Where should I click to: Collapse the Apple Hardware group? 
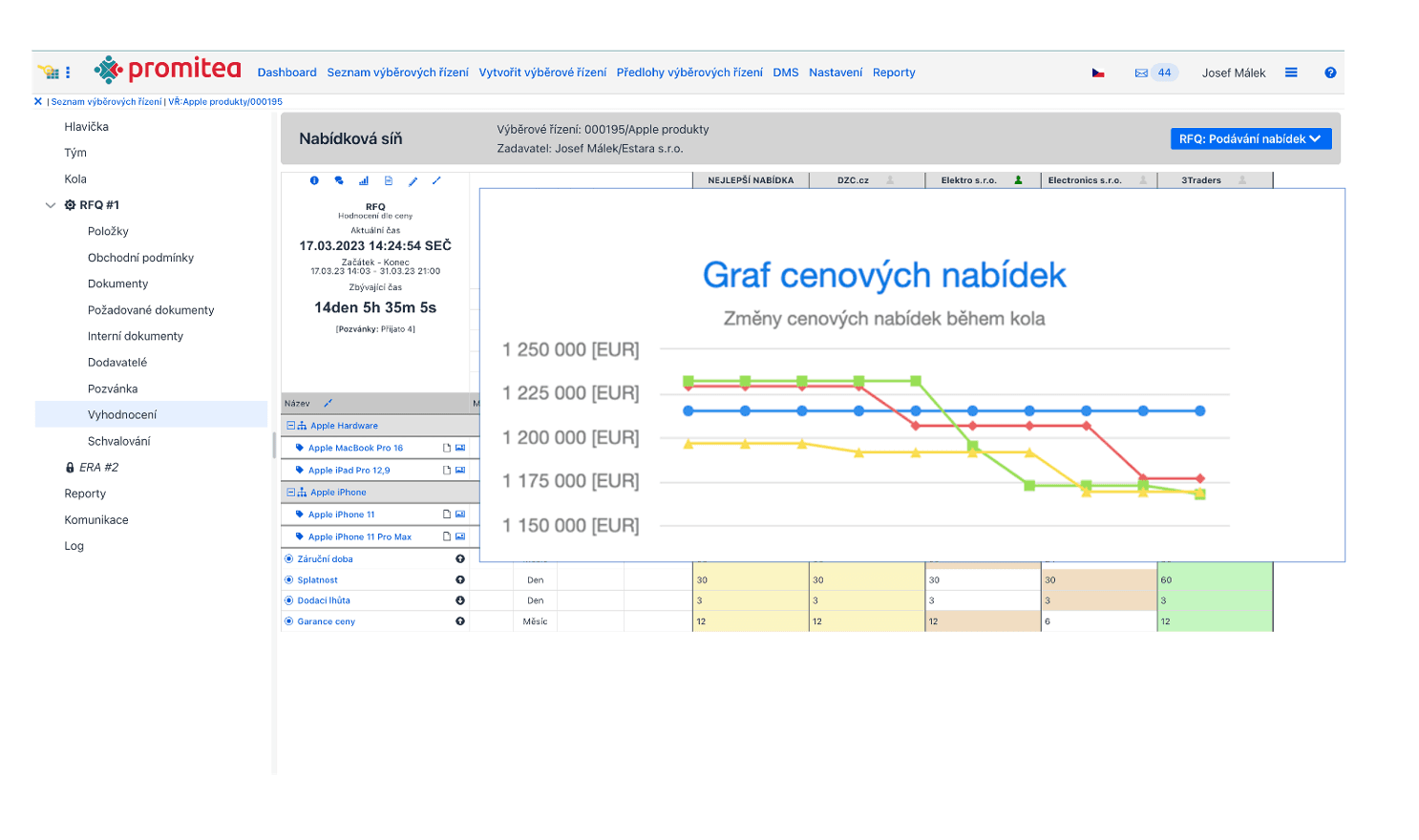291,426
